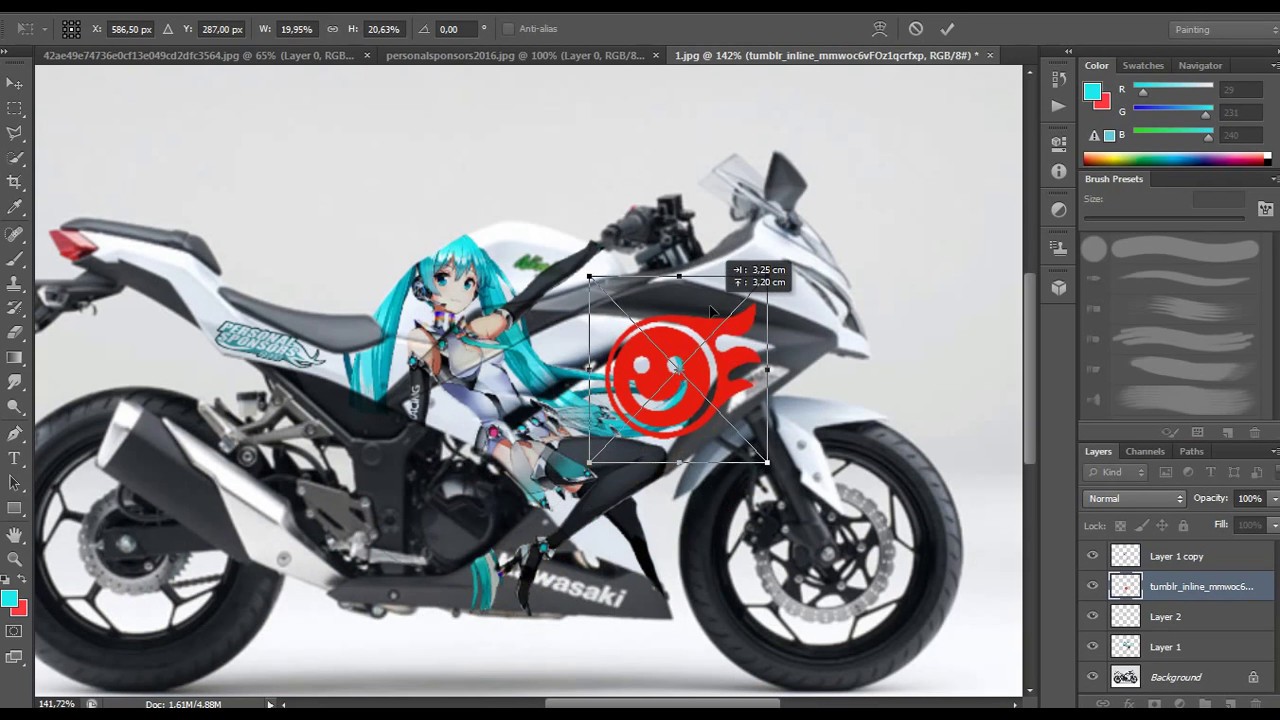
Task: Select the Path Selection tool
Action: click(14, 483)
